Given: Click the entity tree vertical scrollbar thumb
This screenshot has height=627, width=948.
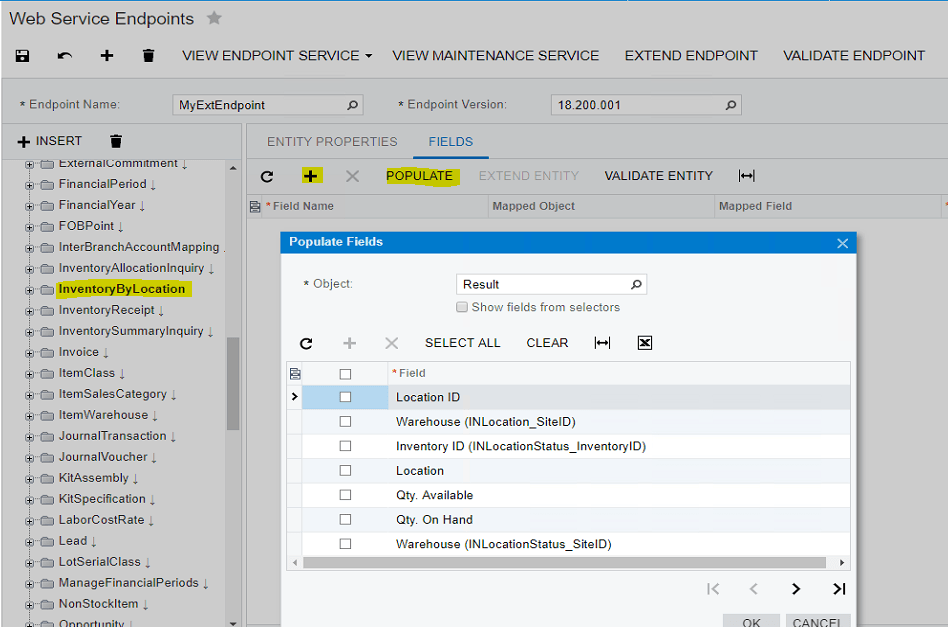Looking at the screenshot, I should pos(233,383).
